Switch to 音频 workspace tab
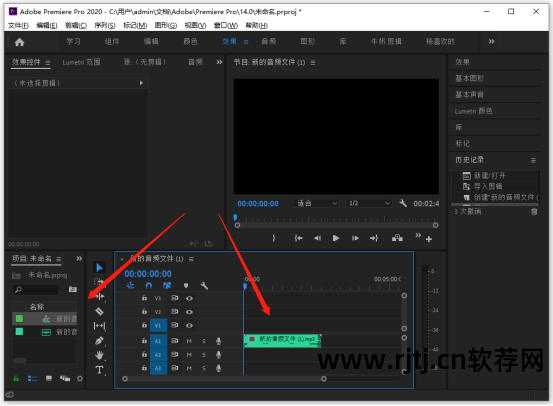This screenshot has height=406, width=553. click(269, 42)
